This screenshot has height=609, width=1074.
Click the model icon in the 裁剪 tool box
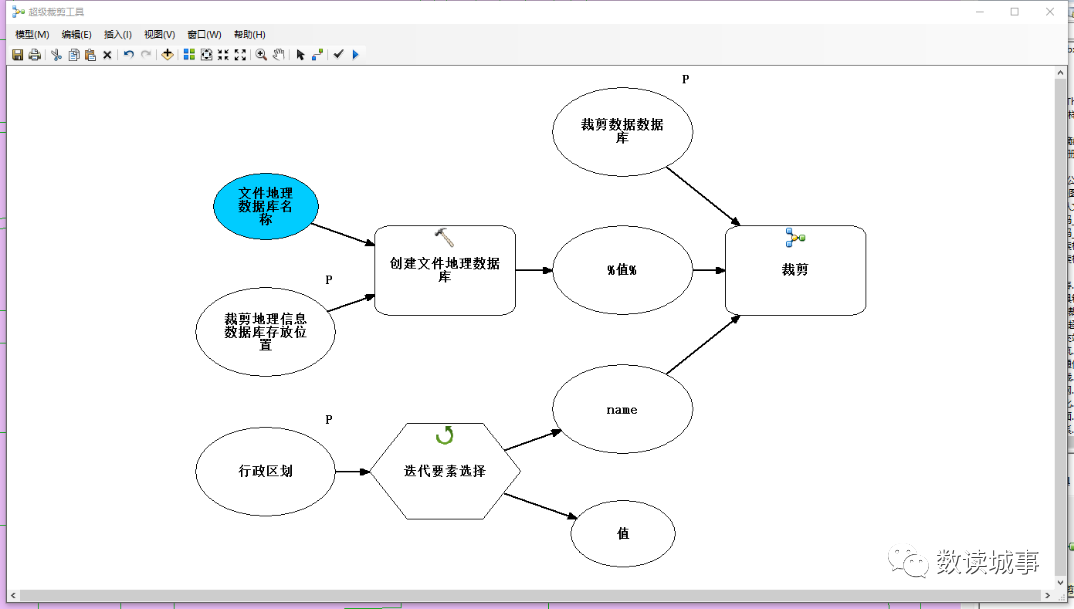point(795,238)
